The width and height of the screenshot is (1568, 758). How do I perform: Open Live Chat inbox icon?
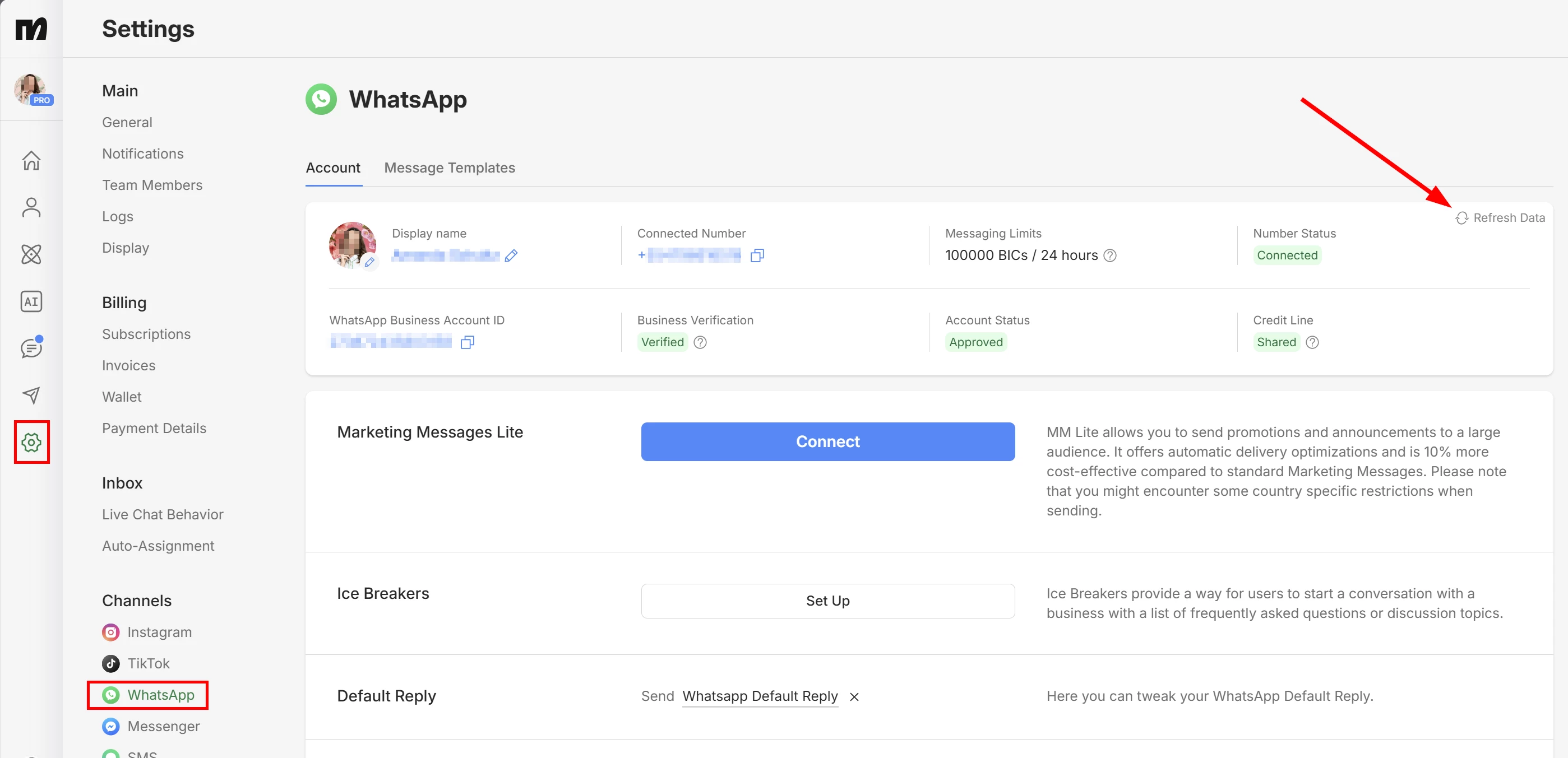(31, 348)
